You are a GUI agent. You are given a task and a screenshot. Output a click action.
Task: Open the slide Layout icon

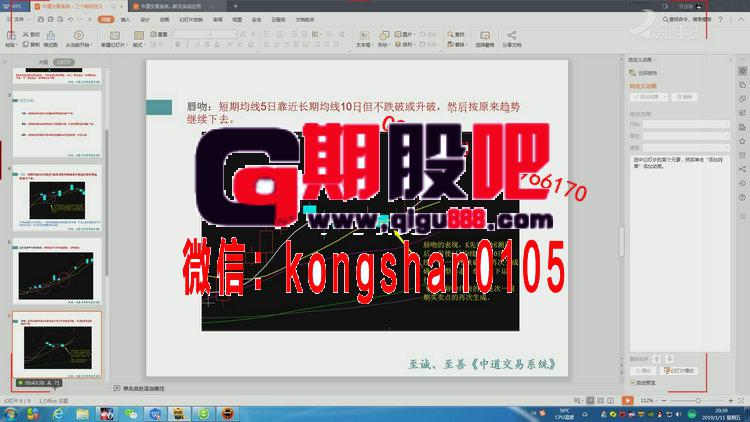coord(139,35)
